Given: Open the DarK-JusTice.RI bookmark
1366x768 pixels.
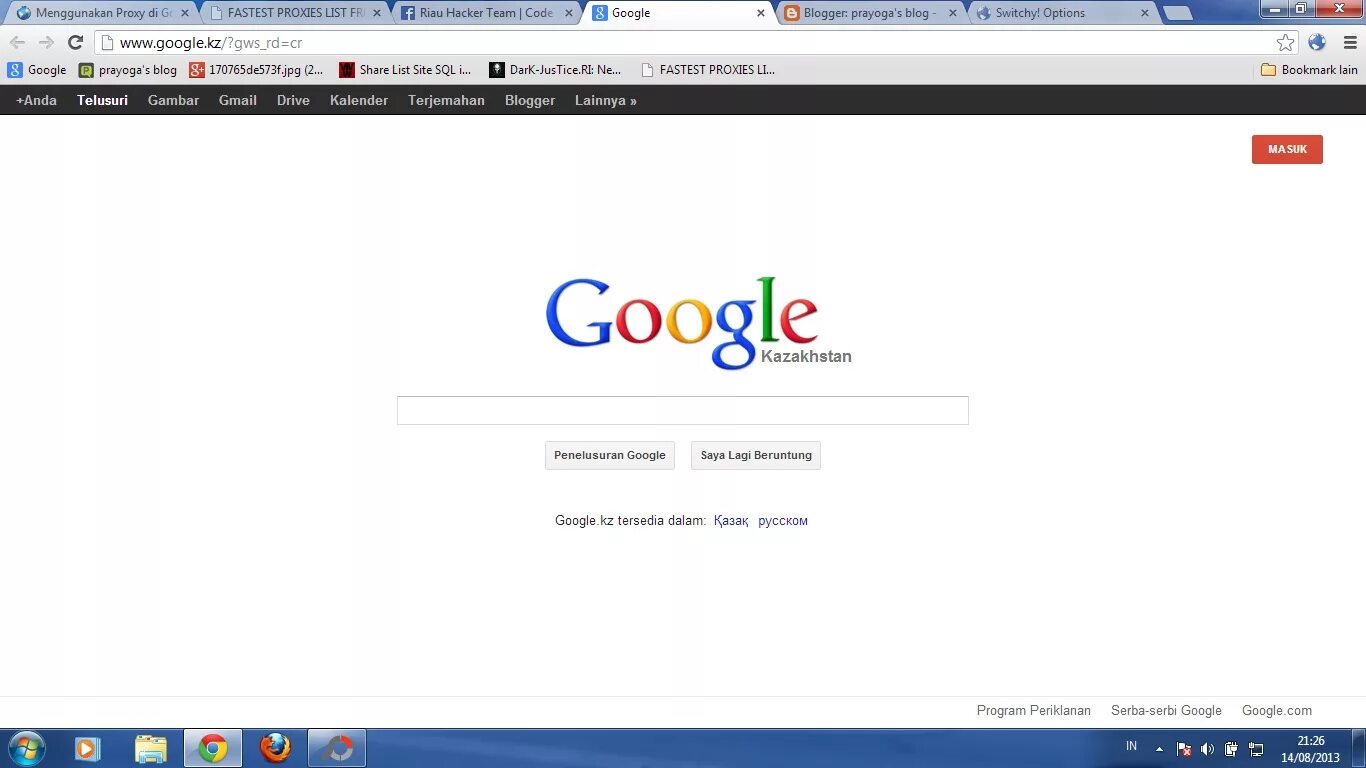Looking at the screenshot, I should pyautogui.click(x=555, y=70).
